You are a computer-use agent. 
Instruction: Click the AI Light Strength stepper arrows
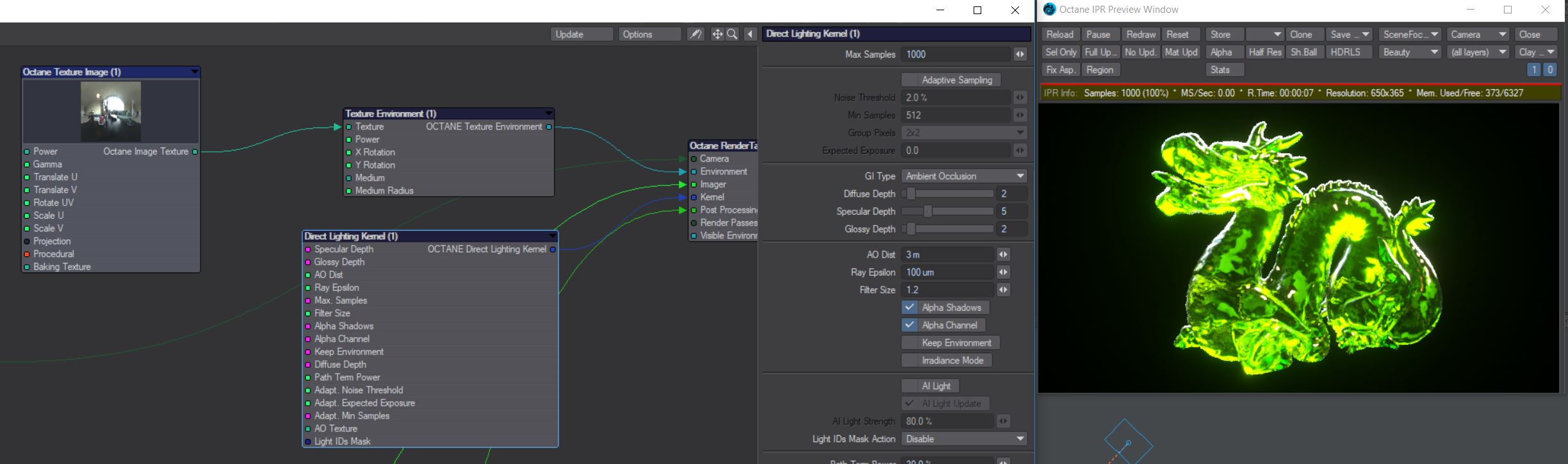(1003, 421)
